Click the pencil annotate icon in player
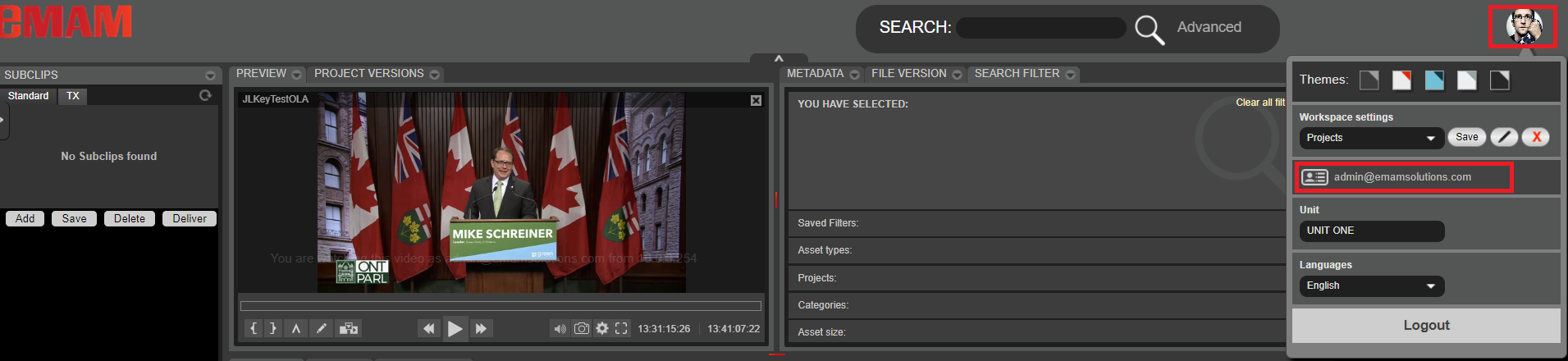The height and width of the screenshot is (361, 1568). (322, 328)
